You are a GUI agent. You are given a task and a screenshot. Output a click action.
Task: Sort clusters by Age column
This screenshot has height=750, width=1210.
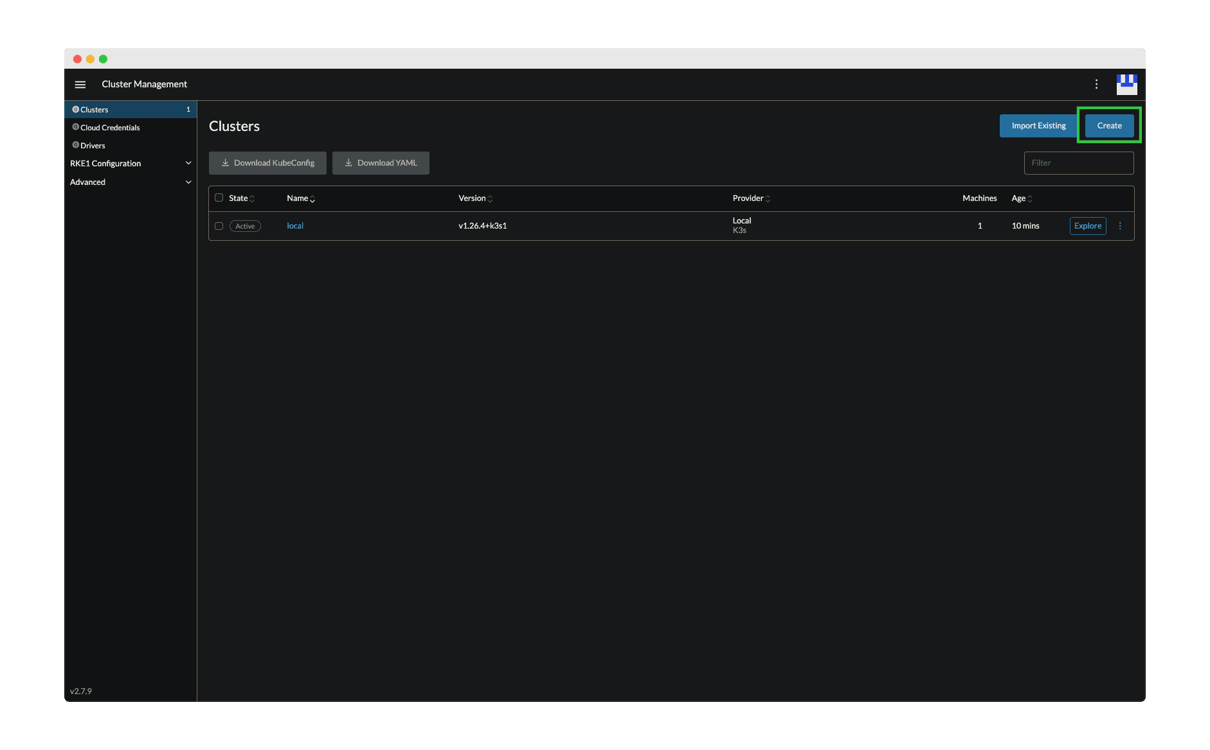(1022, 198)
